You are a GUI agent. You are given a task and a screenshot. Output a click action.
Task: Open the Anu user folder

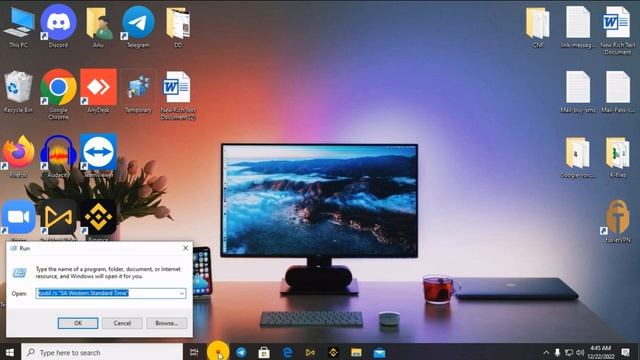click(98, 27)
